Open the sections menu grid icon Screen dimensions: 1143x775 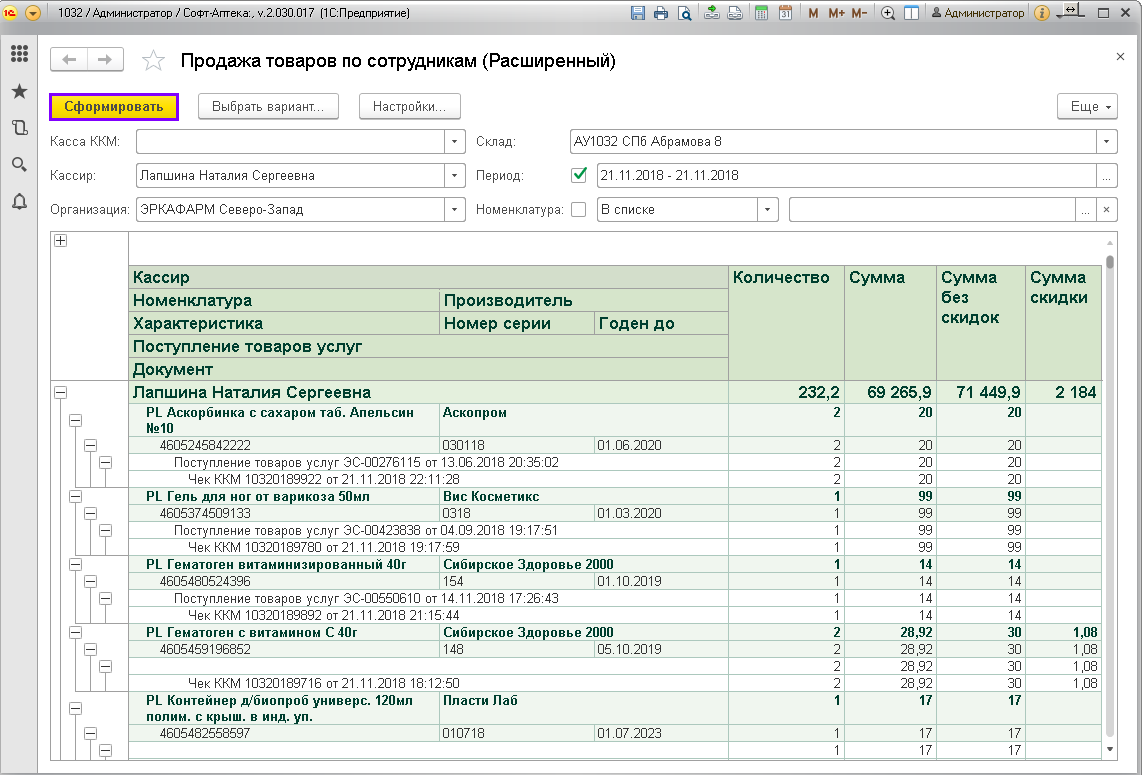click(x=18, y=55)
